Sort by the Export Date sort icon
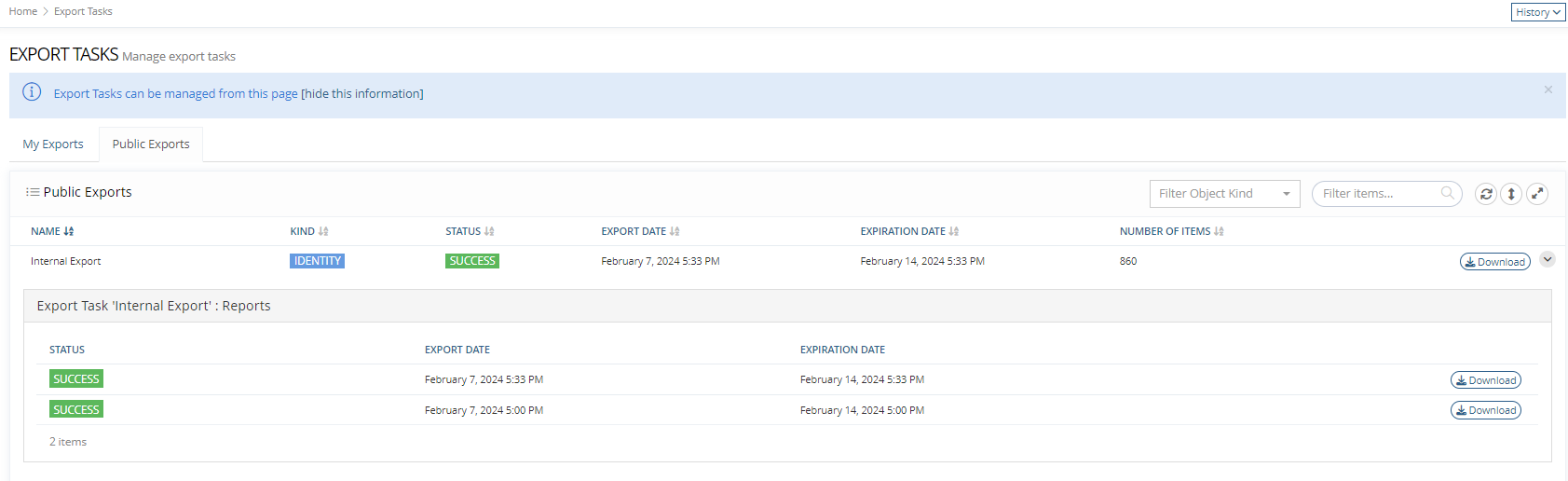The height and width of the screenshot is (481, 1568). pyautogui.click(x=675, y=231)
